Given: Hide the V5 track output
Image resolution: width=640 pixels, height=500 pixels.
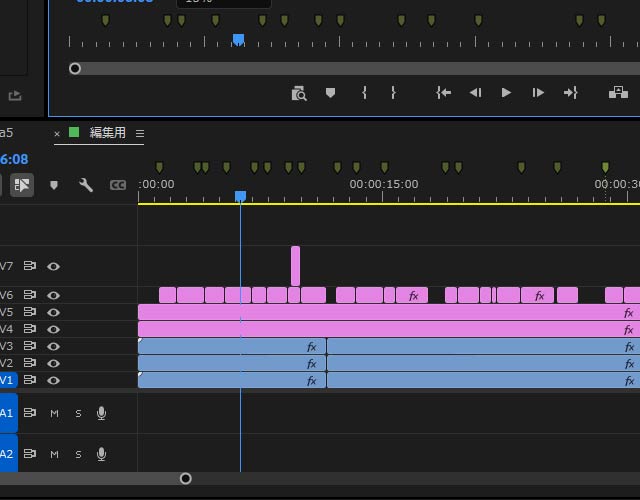Looking at the screenshot, I should tap(53, 312).
